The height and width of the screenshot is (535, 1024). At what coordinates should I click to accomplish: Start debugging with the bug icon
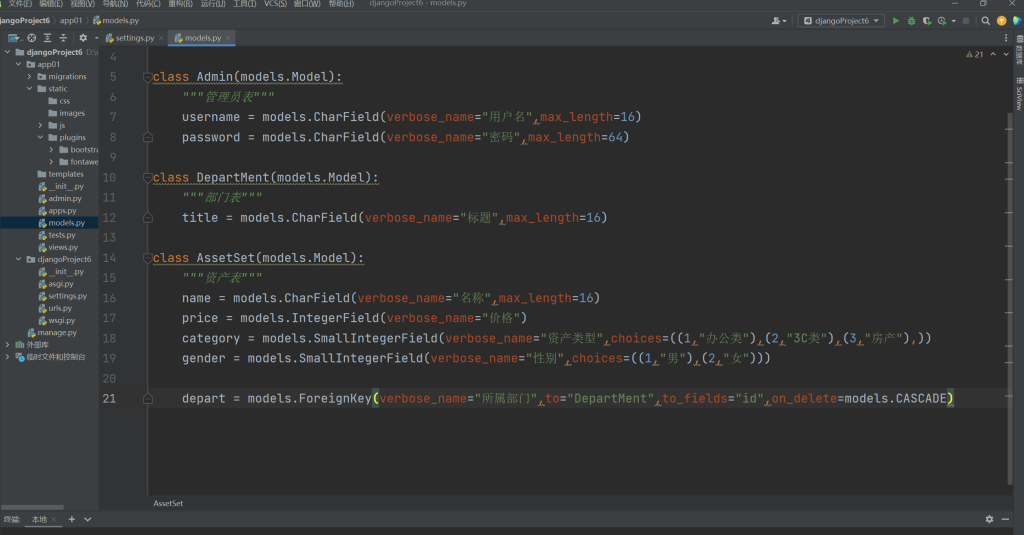pyautogui.click(x=911, y=20)
